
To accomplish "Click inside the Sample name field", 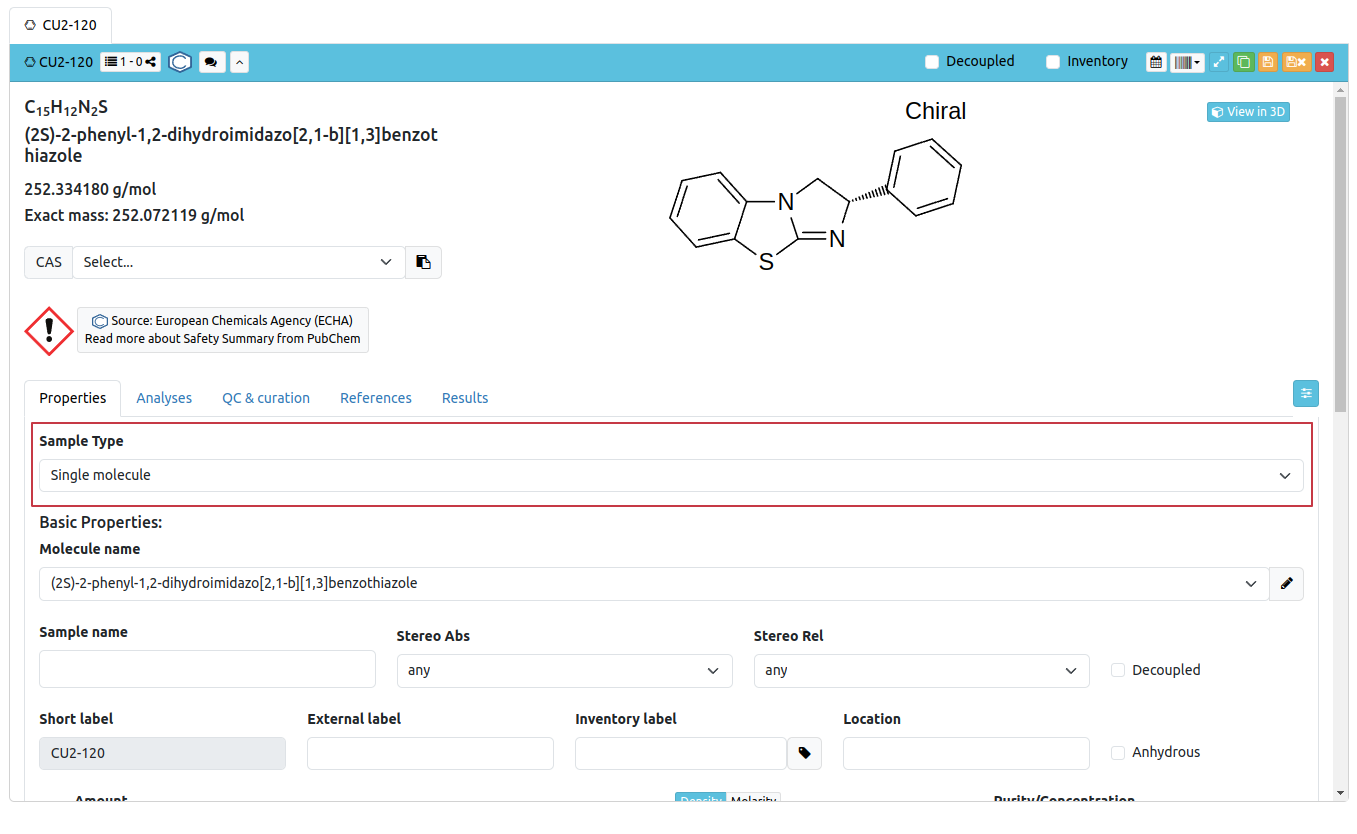I will click(207, 669).
